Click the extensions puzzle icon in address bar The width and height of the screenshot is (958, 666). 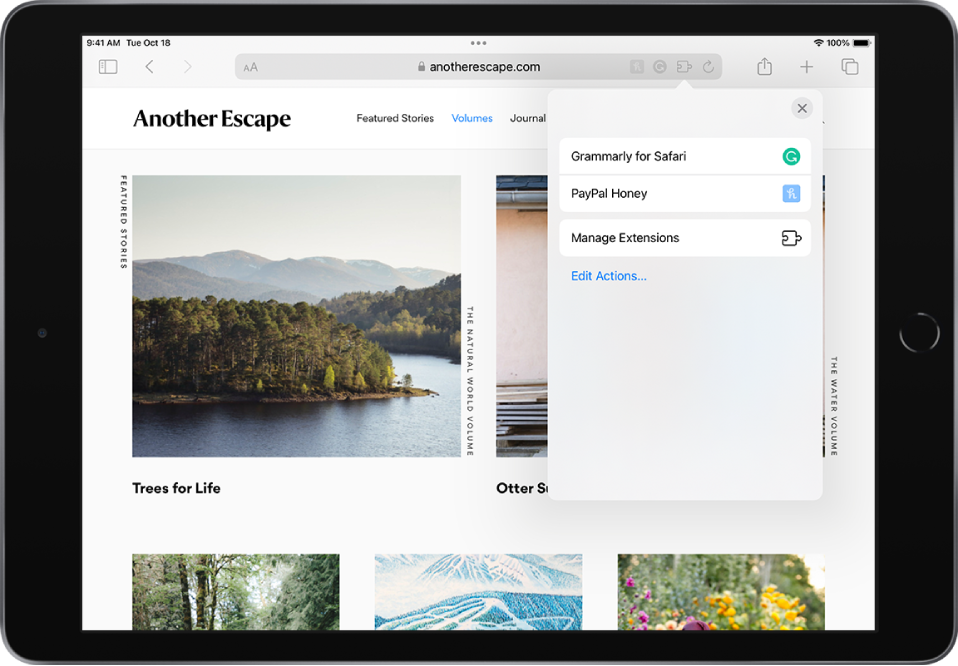[x=684, y=67]
